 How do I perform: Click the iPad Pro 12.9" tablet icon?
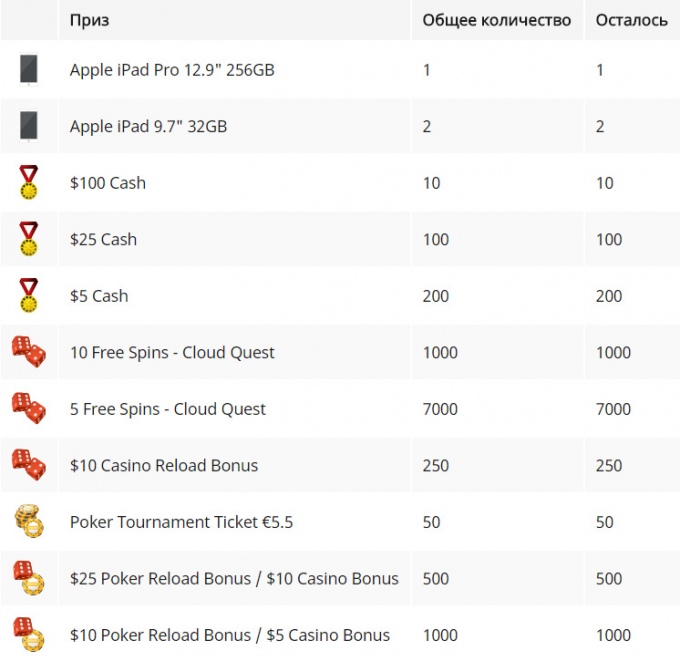[29, 69]
